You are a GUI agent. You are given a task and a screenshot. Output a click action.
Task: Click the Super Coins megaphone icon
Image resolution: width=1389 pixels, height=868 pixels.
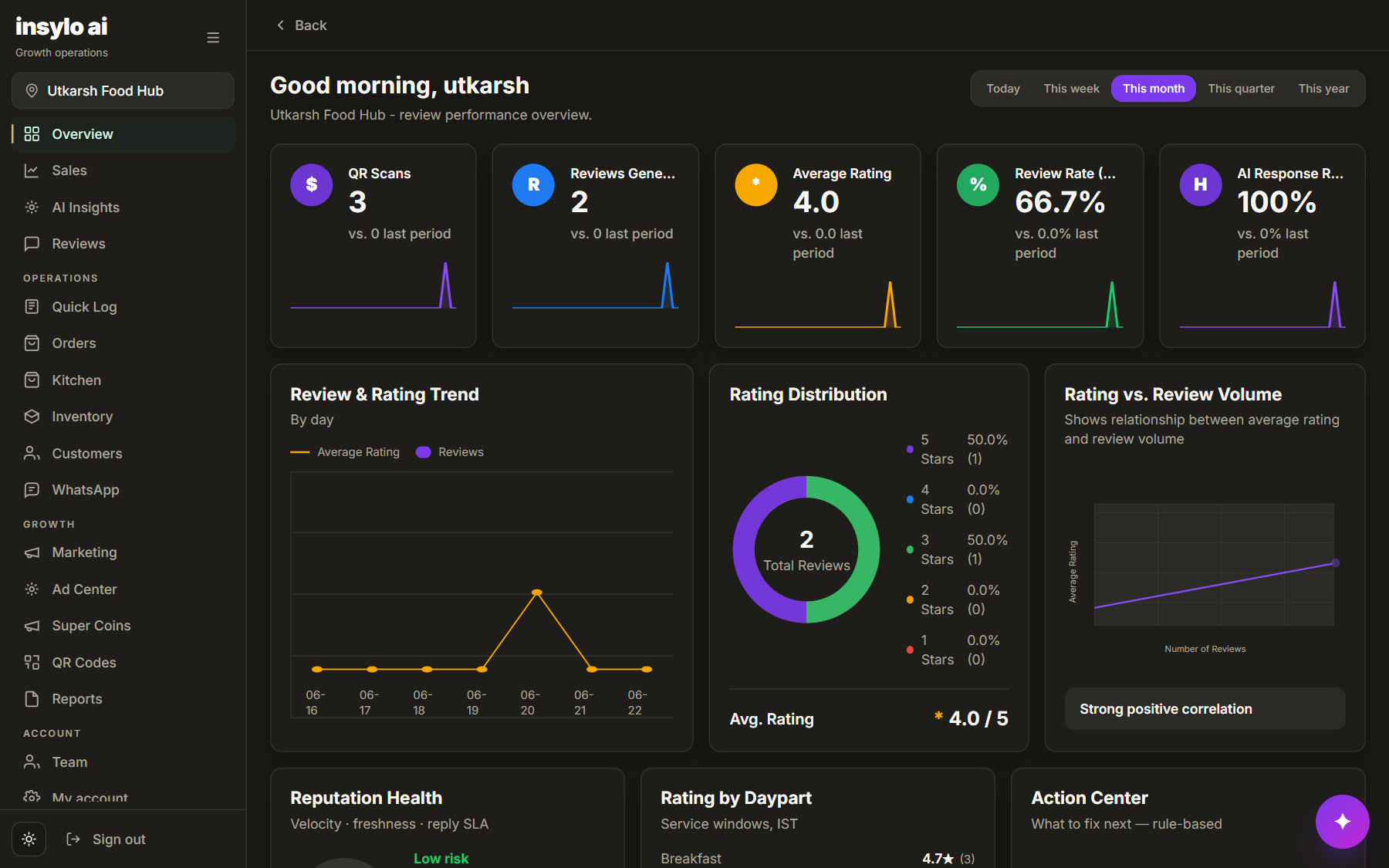coord(32,626)
